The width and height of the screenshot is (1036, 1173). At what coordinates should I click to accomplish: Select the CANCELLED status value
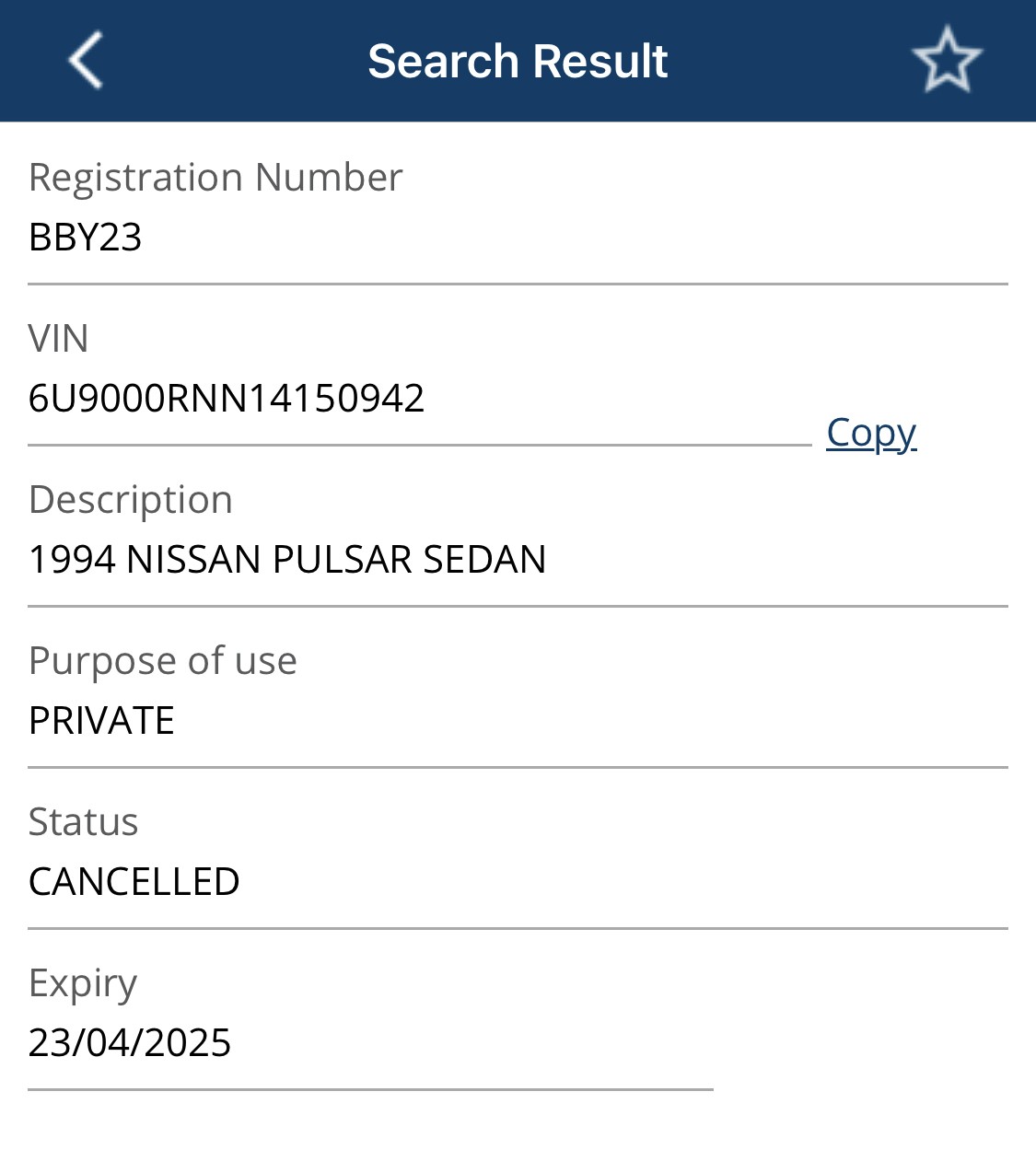(x=134, y=882)
